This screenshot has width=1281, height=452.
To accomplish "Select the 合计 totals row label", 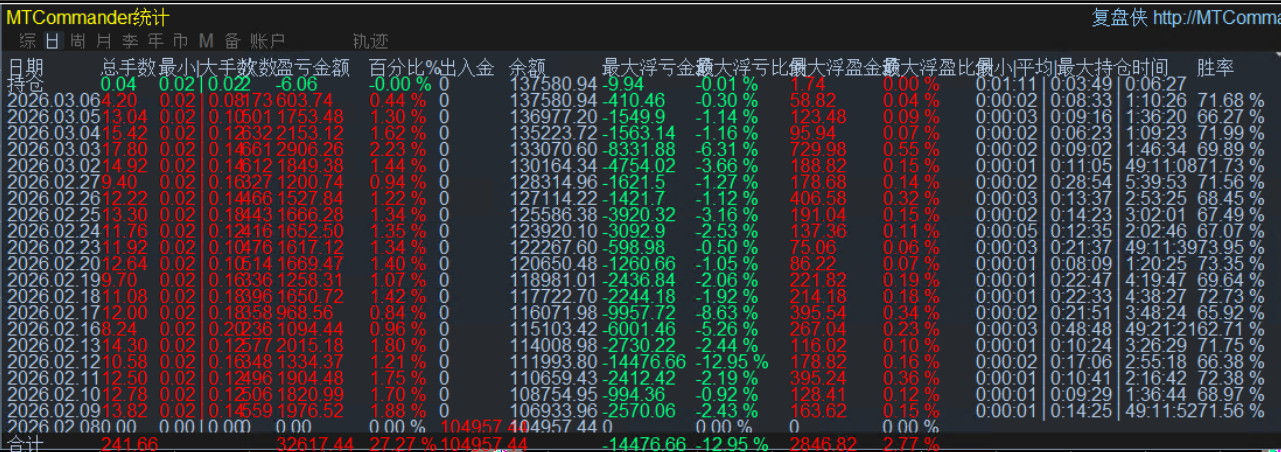I will pyautogui.click(x=26, y=443).
